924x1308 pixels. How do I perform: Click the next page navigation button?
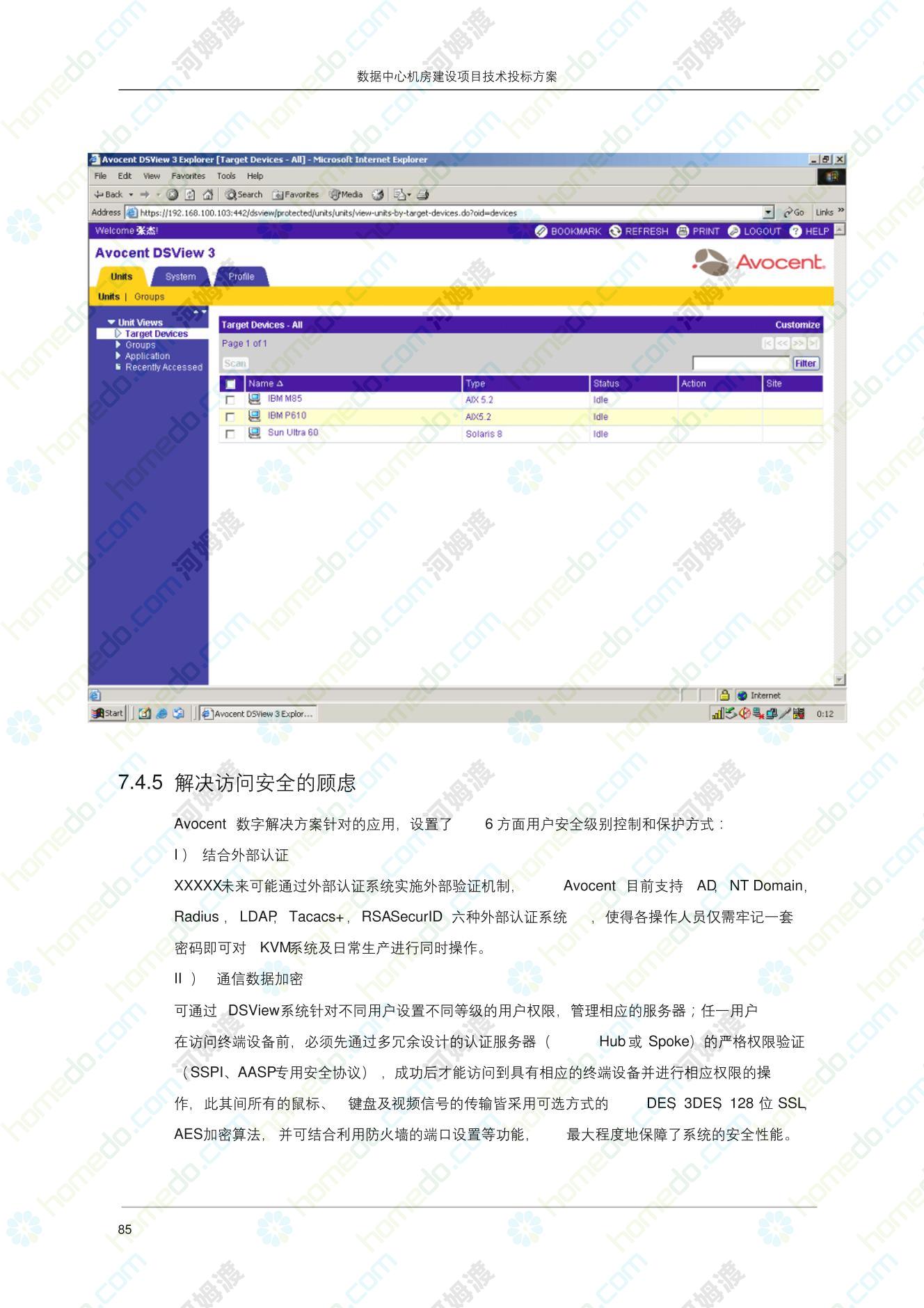798,343
